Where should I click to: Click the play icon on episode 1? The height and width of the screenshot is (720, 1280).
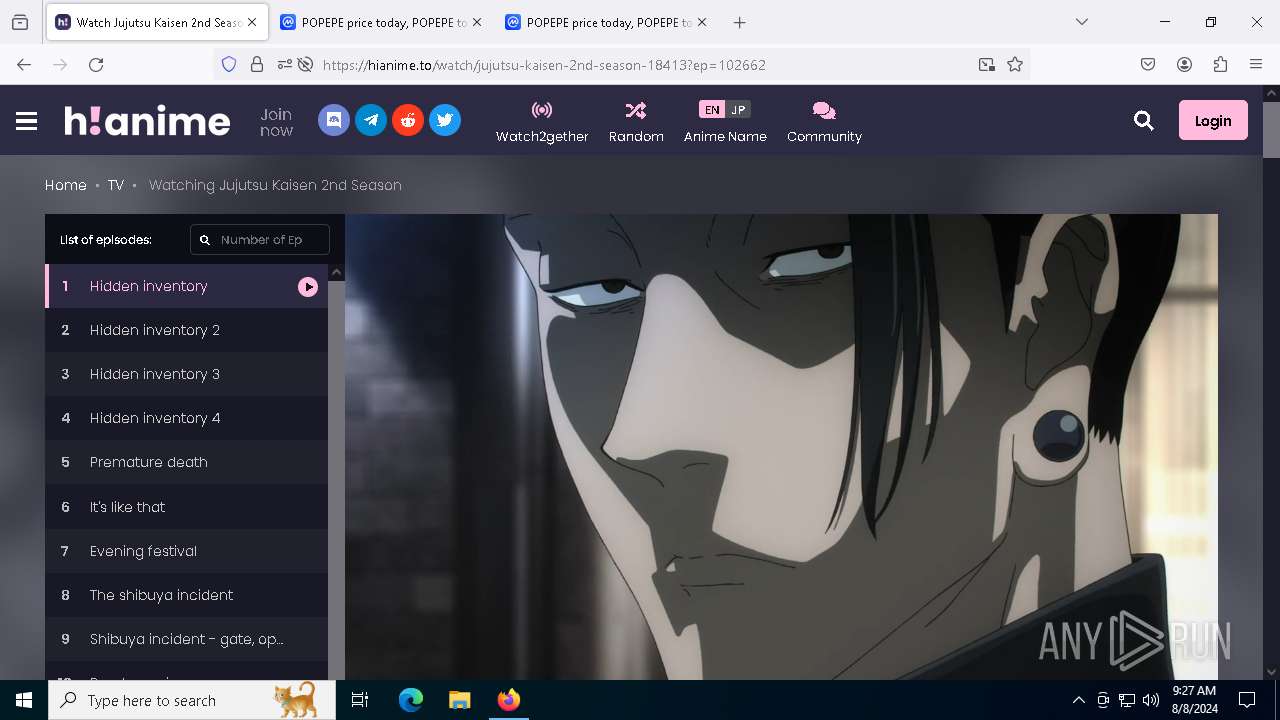(x=308, y=287)
